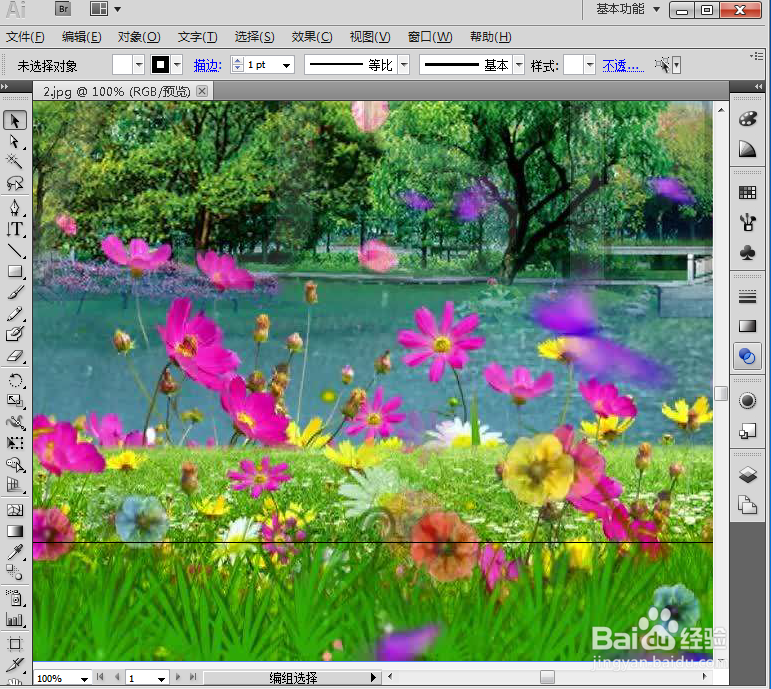Open the 等比 width profile dropdown
Image resolution: width=771 pixels, height=689 pixels.
pyautogui.click(x=404, y=64)
